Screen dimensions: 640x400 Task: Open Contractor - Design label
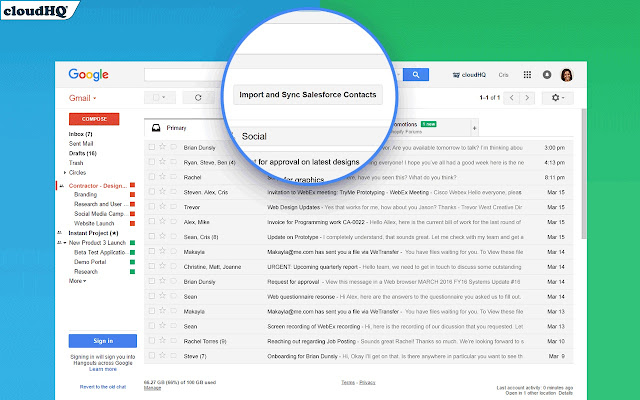point(98,185)
